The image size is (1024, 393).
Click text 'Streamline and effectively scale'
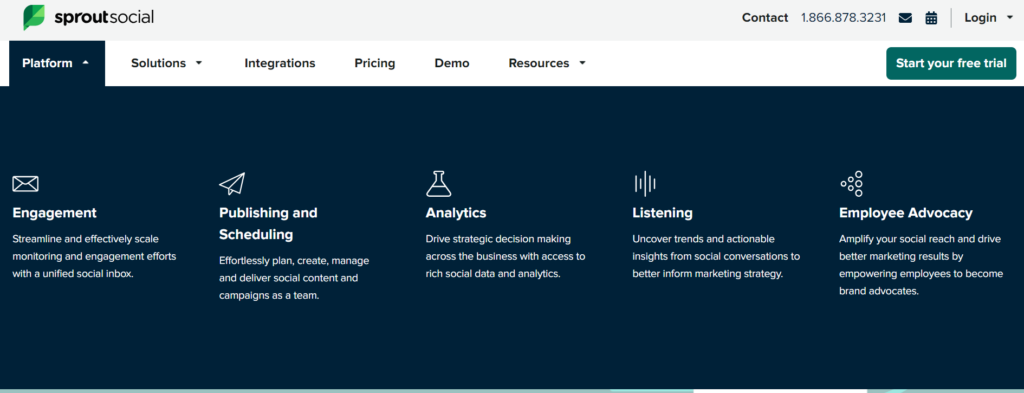click(x=86, y=239)
